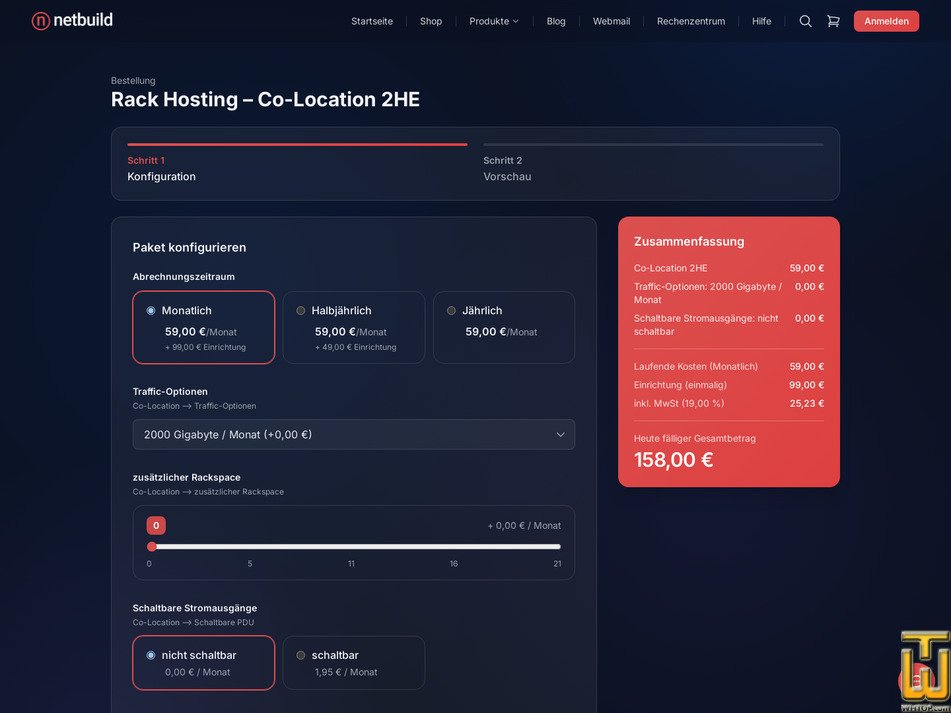
Task: Click the Zusammenfassung heading
Action: [x=689, y=241]
